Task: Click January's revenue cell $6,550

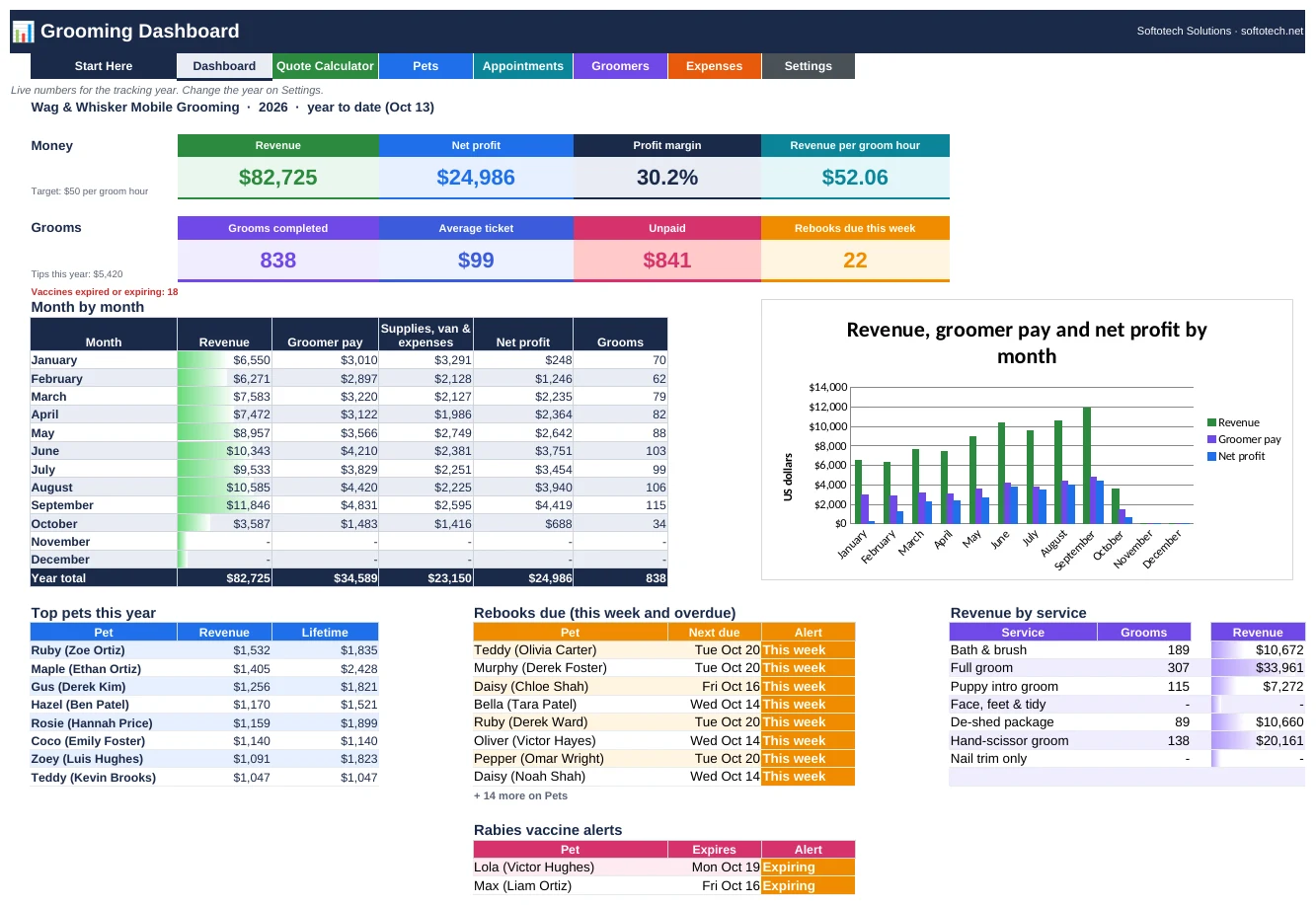Action: click(x=224, y=360)
